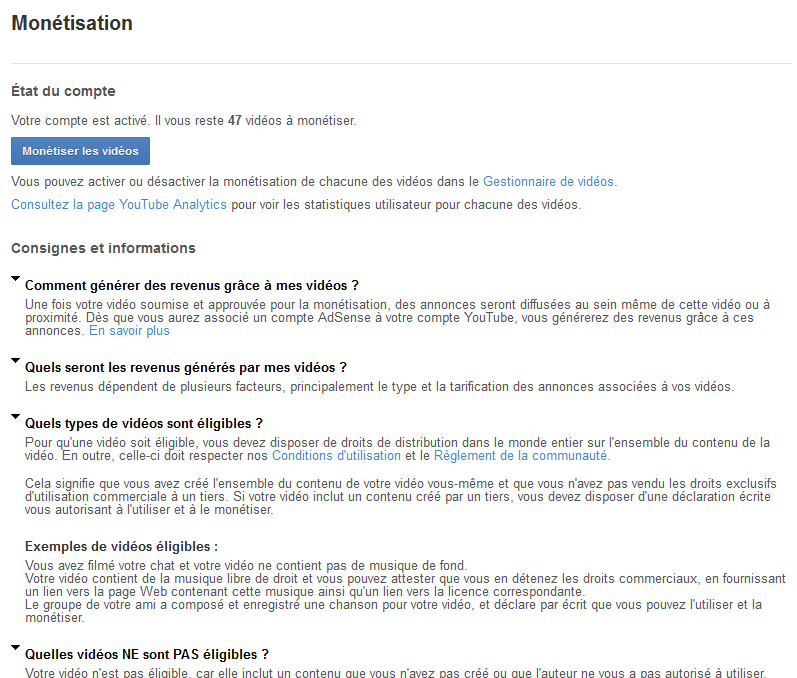This screenshot has height=678, width=797.
Task: Click question title Quels seront les revenus générés
Action: pyautogui.click(x=185, y=367)
